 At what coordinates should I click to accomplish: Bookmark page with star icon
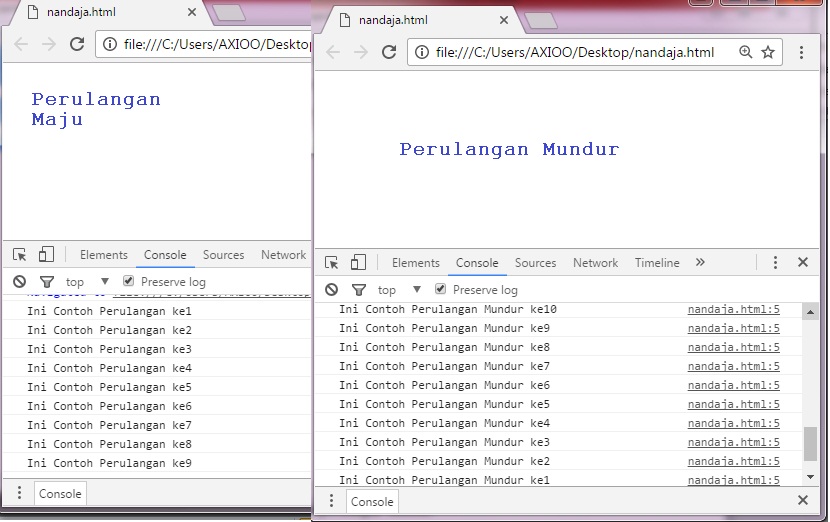tap(768, 51)
